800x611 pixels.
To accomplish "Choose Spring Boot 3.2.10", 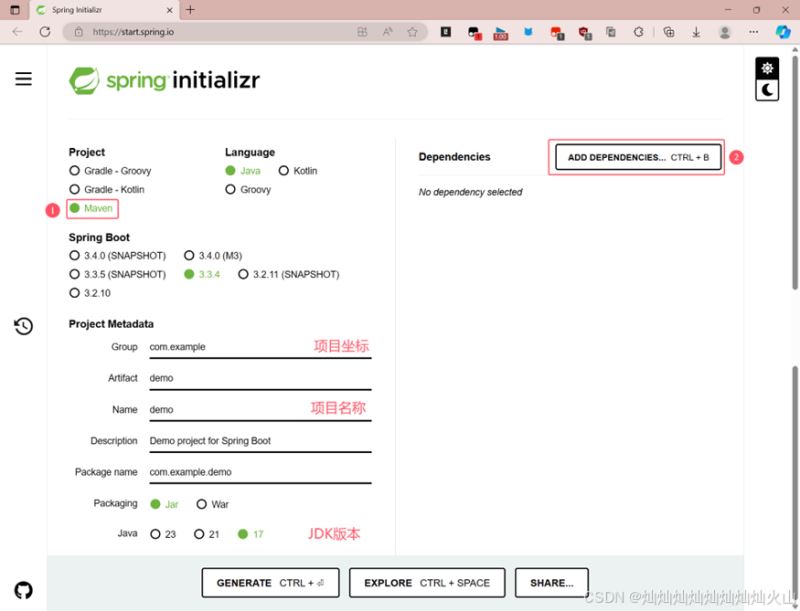I will (x=90, y=293).
